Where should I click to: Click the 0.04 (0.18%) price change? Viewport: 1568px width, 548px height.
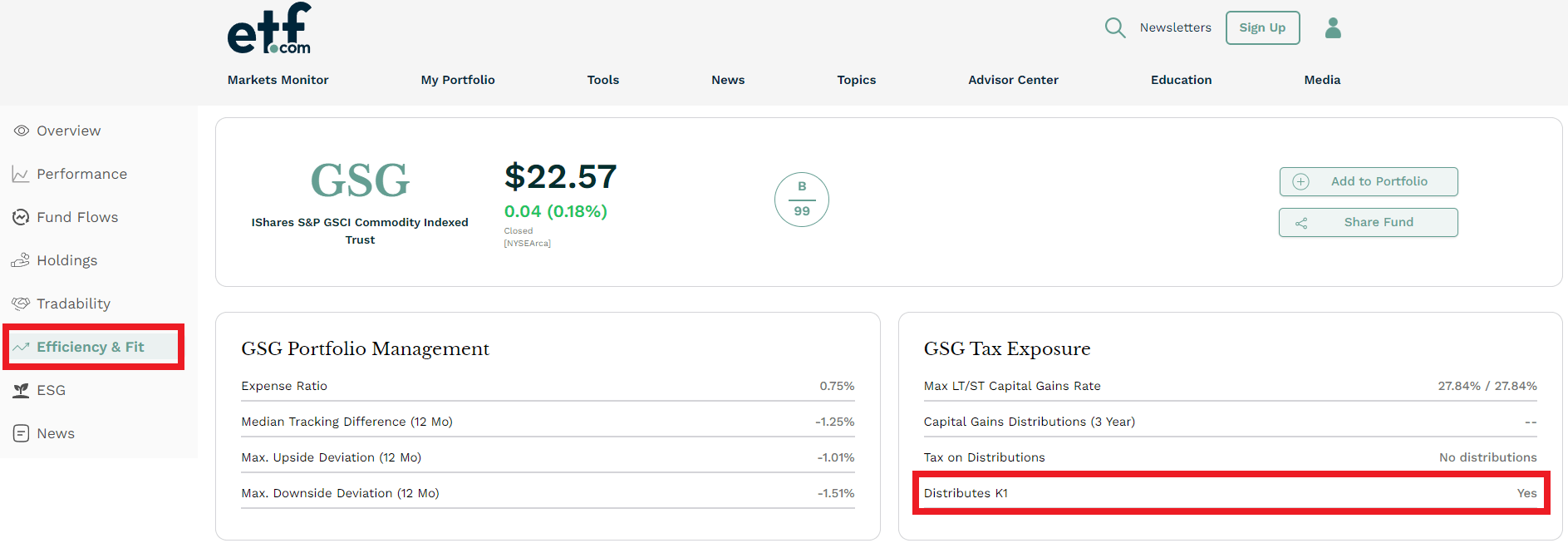556,211
